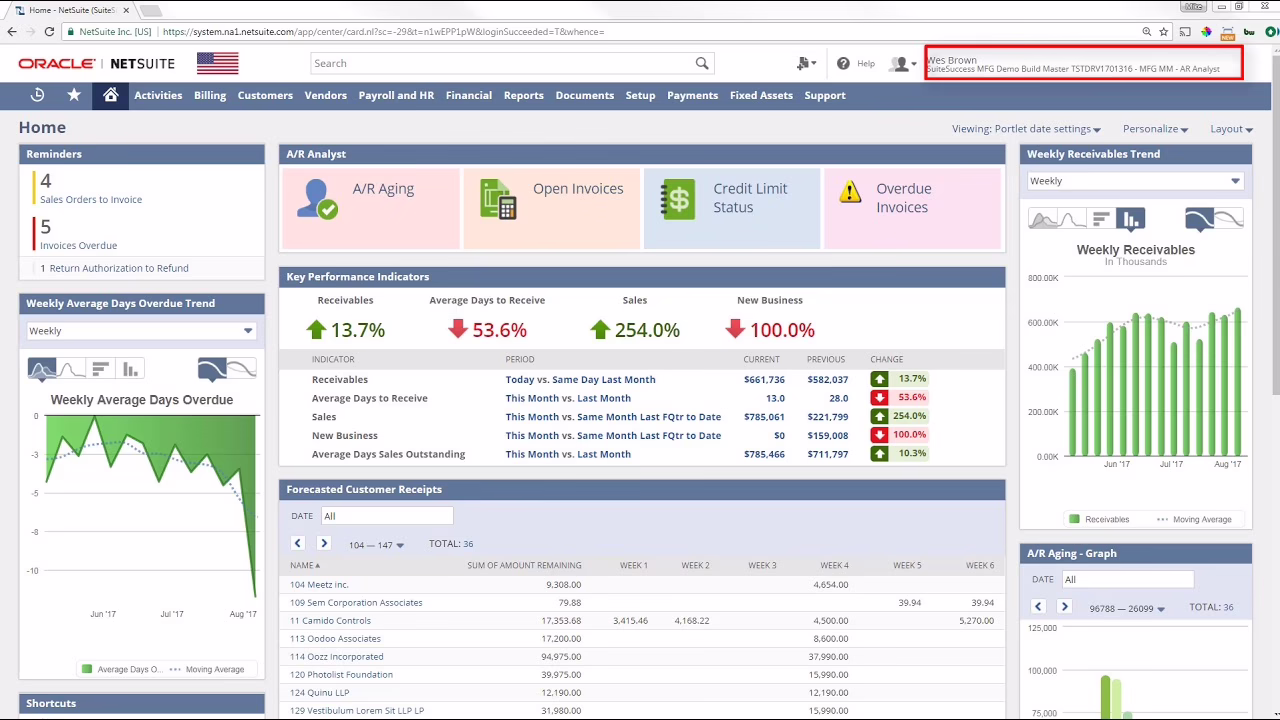1280x720 pixels.
Task: Open customer 11 Camido Controls
Action: pos(330,621)
